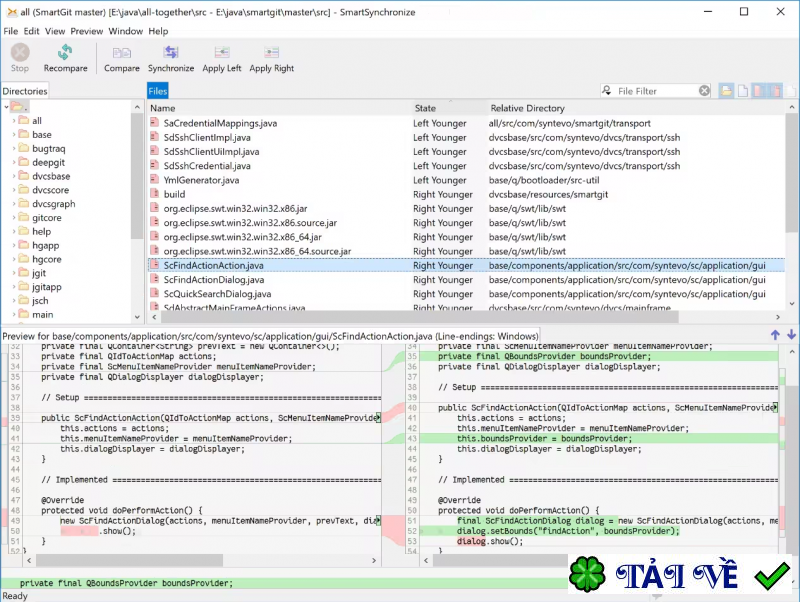Click file icon beside ScFindActionDialog.java

point(155,279)
